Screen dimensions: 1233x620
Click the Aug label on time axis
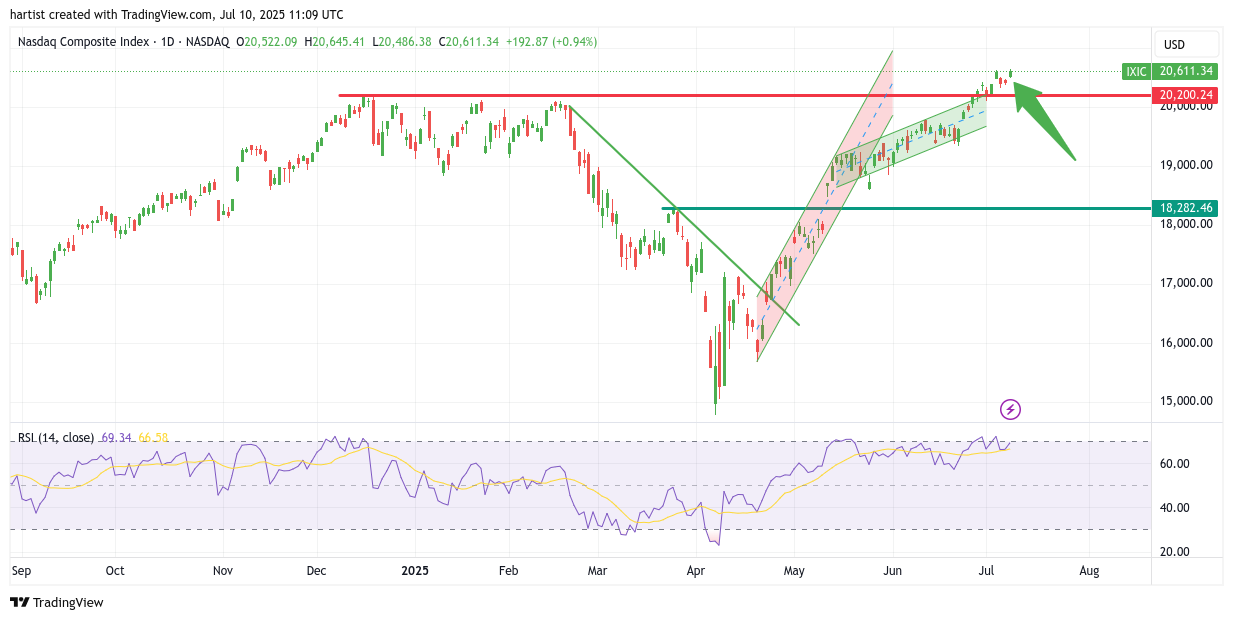click(1090, 571)
